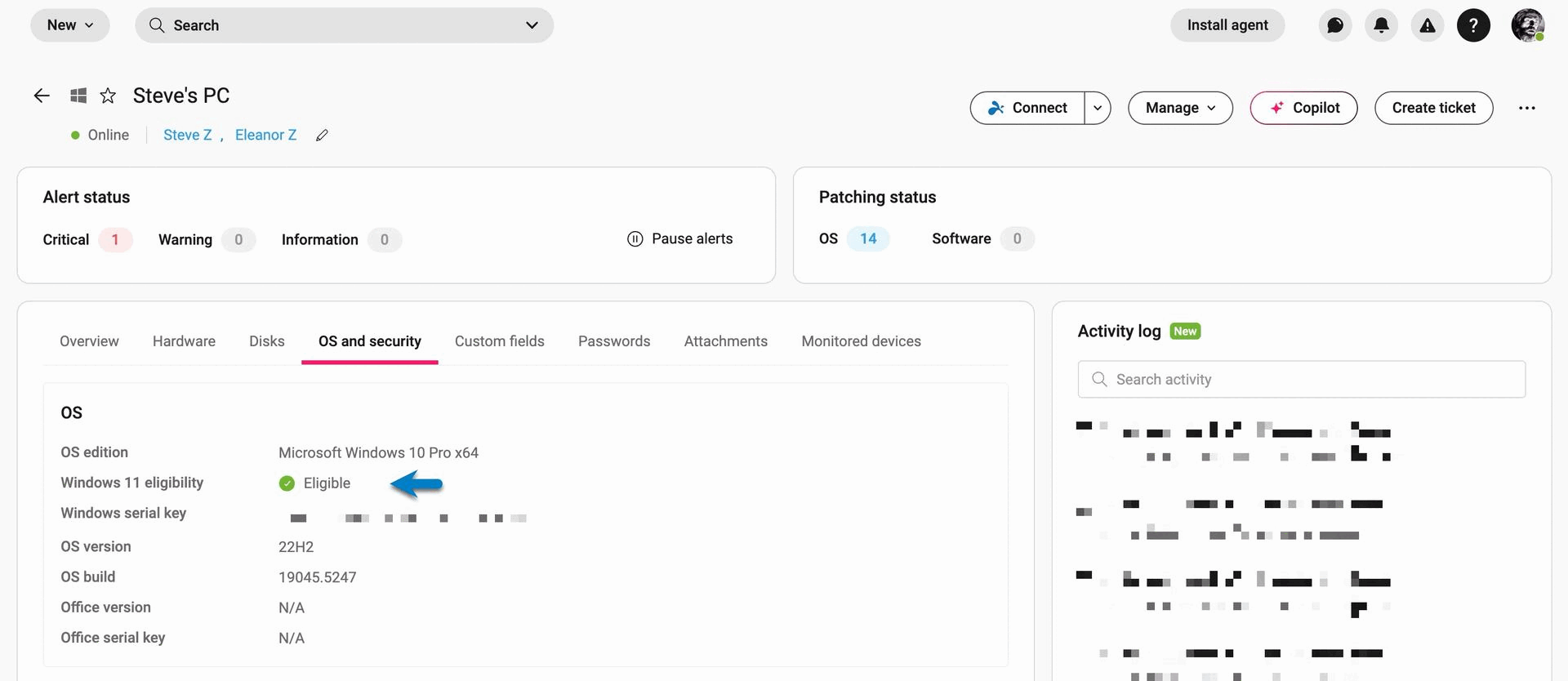
Task: Click the Online status indicator
Action: point(100,135)
